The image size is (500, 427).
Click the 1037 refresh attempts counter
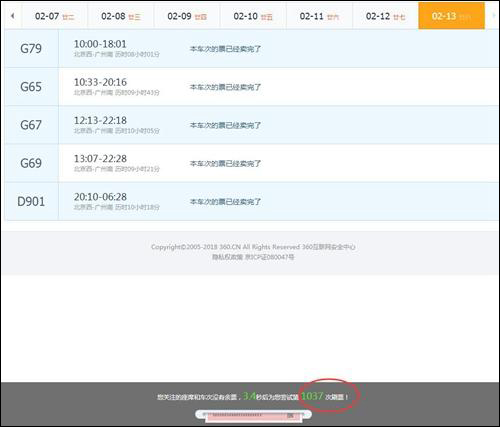click(312, 396)
